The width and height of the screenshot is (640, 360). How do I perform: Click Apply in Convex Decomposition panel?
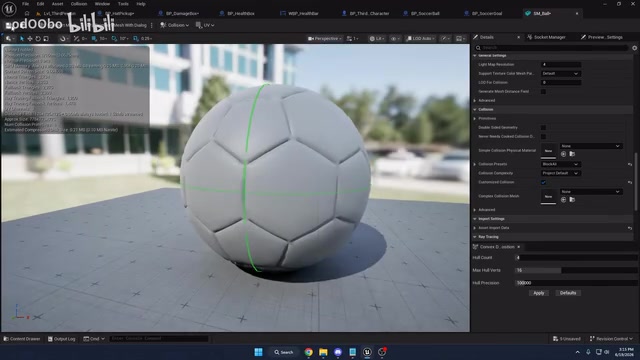[539, 293]
